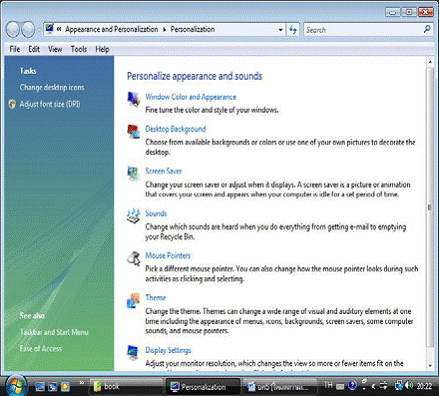
Task: Click the keyboard icon in language bar
Action: (x=340, y=386)
